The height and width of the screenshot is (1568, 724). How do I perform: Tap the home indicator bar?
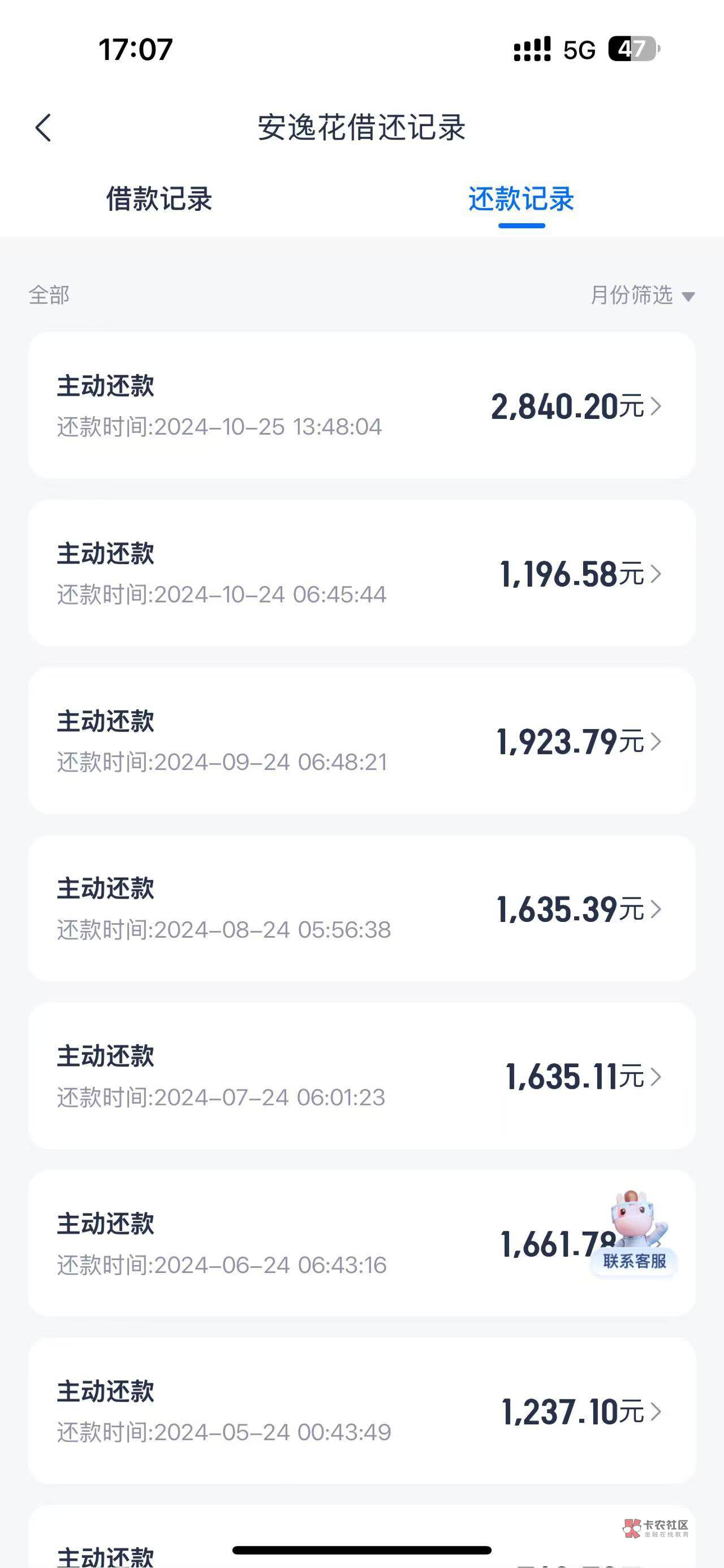pos(361,1550)
